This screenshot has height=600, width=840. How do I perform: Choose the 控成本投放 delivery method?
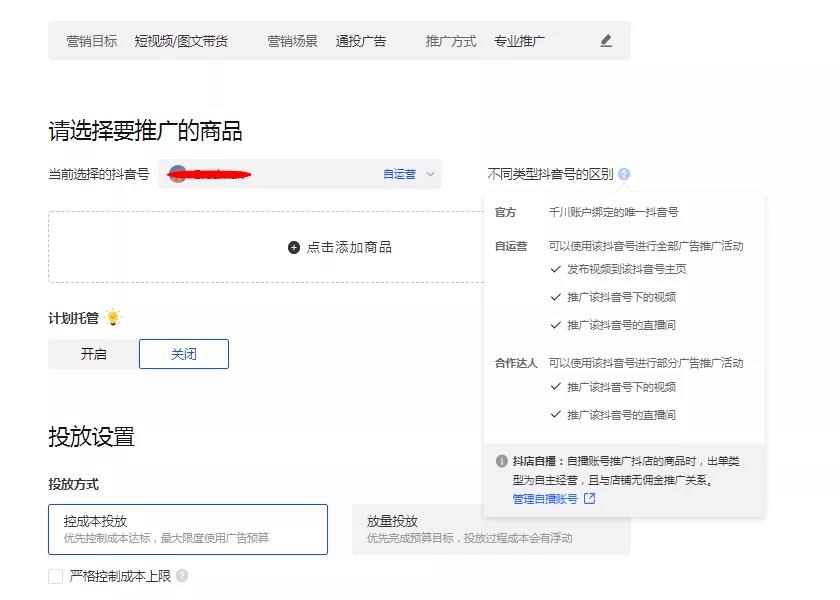click(x=188, y=529)
